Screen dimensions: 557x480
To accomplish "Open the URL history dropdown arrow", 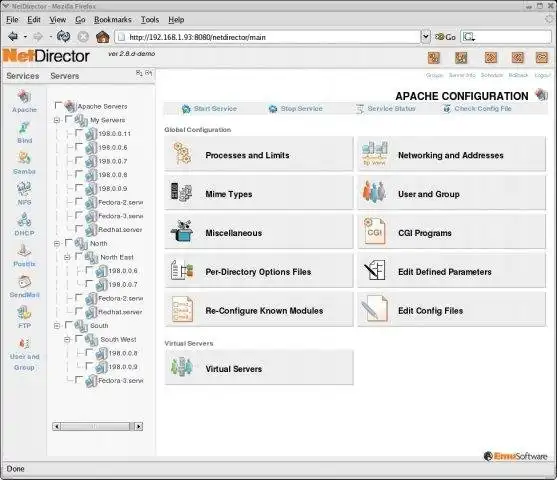I will (x=425, y=37).
